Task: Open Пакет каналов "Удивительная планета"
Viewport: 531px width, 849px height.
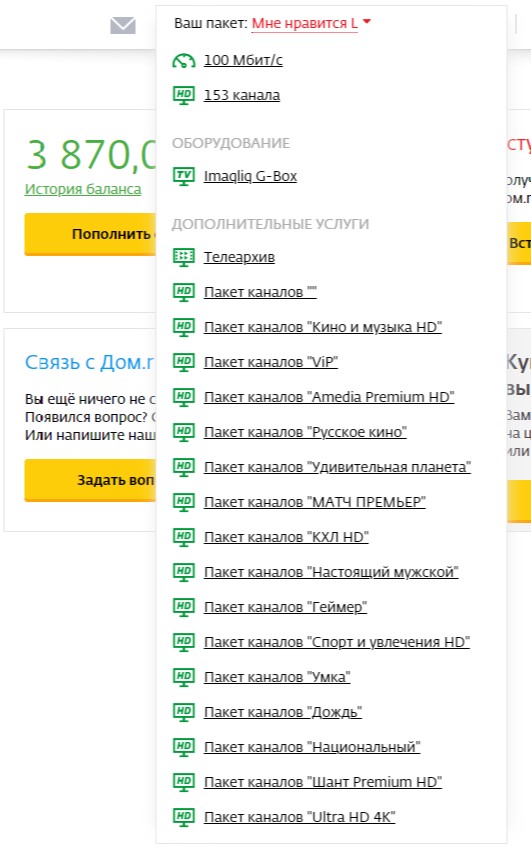Action: click(337, 467)
